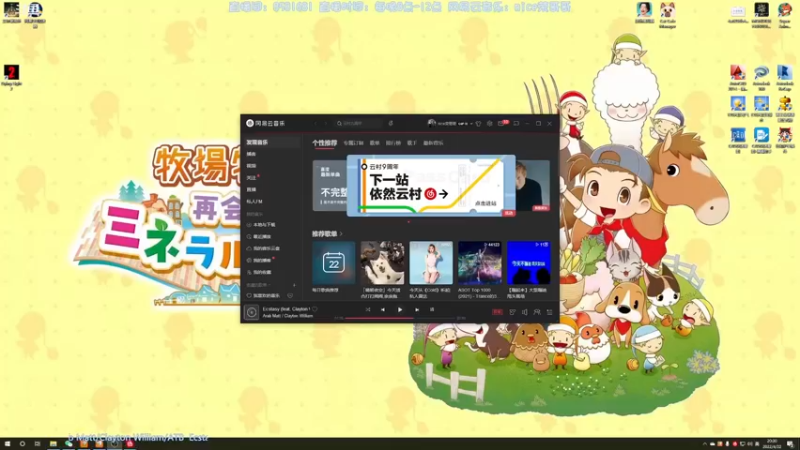The image size is (800, 450).
Task: Add a new playlist with plus icon
Action: tap(294, 285)
